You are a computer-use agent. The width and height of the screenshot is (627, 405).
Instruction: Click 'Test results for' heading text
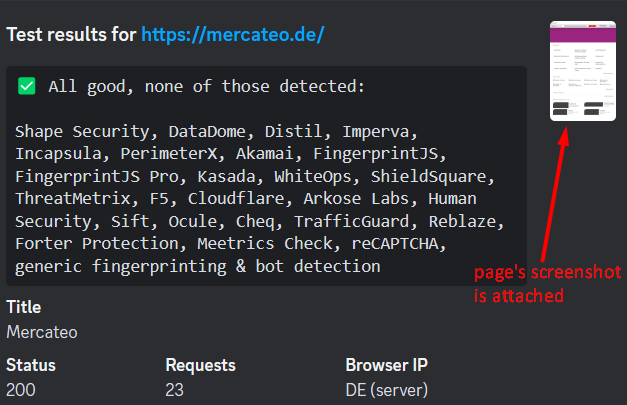72,35
